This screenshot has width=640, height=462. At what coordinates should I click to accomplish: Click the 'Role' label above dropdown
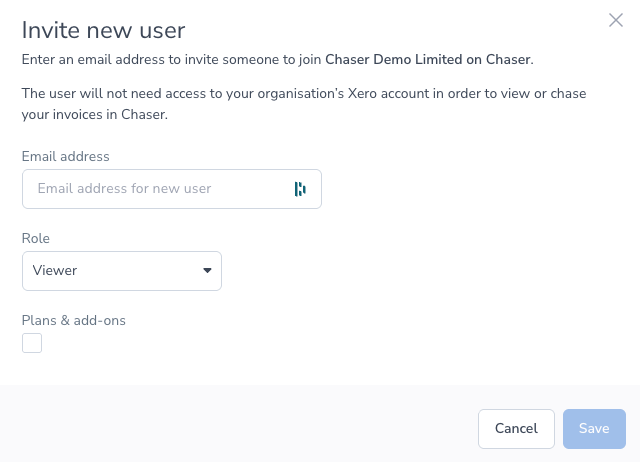click(x=36, y=238)
